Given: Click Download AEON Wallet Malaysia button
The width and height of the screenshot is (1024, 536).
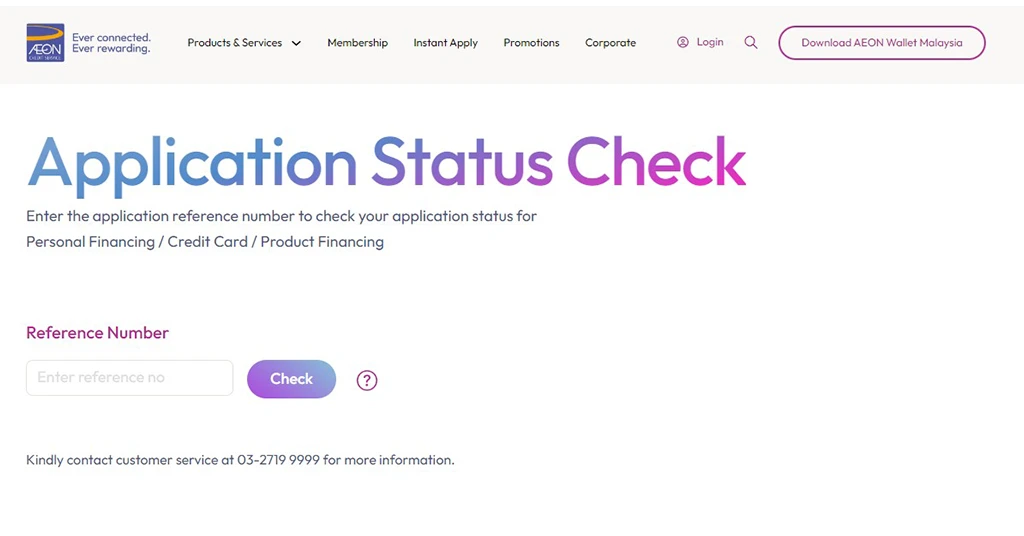Looking at the screenshot, I should (882, 42).
